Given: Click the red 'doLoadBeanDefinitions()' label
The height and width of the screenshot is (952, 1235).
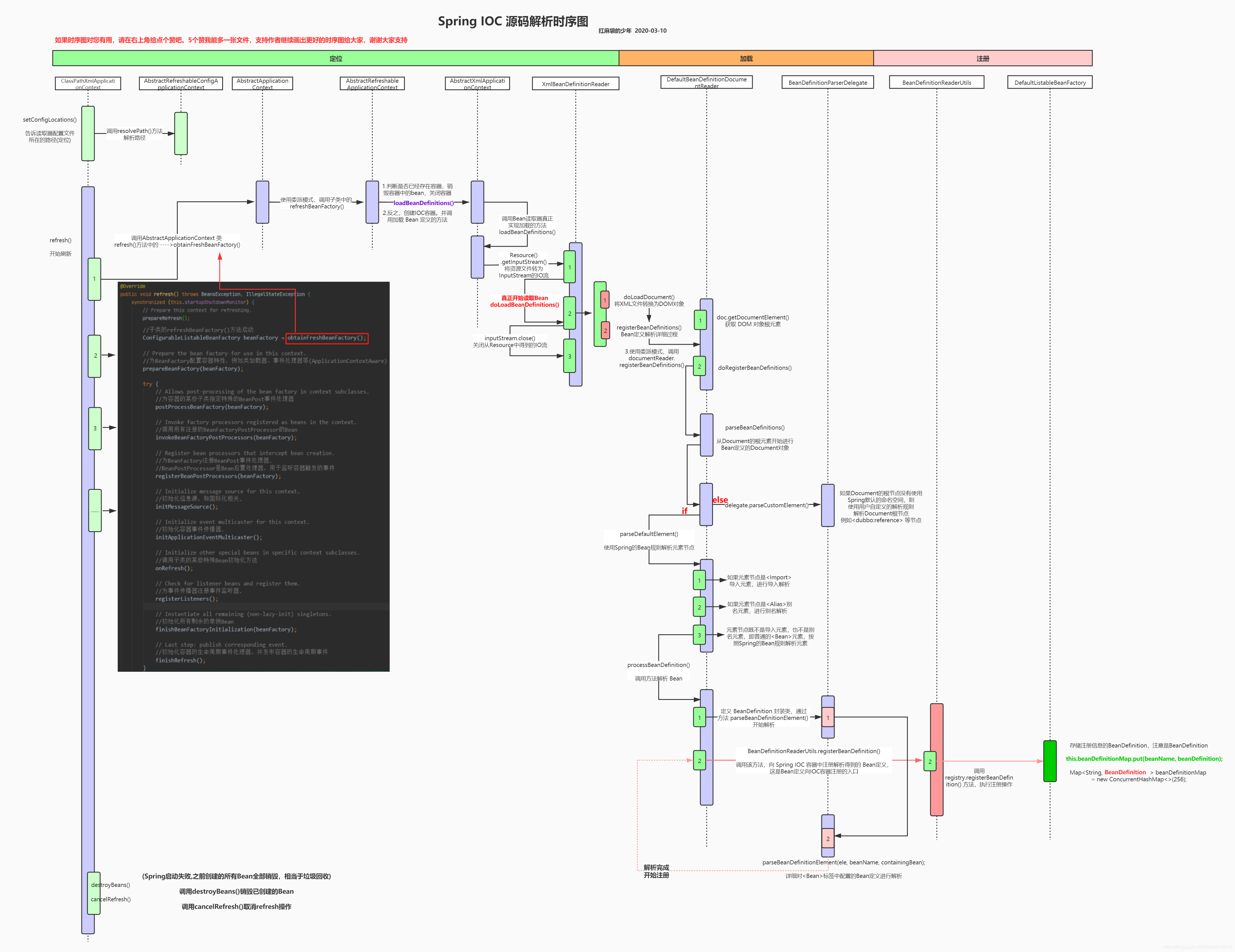Looking at the screenshot, I should pos(525,305).
